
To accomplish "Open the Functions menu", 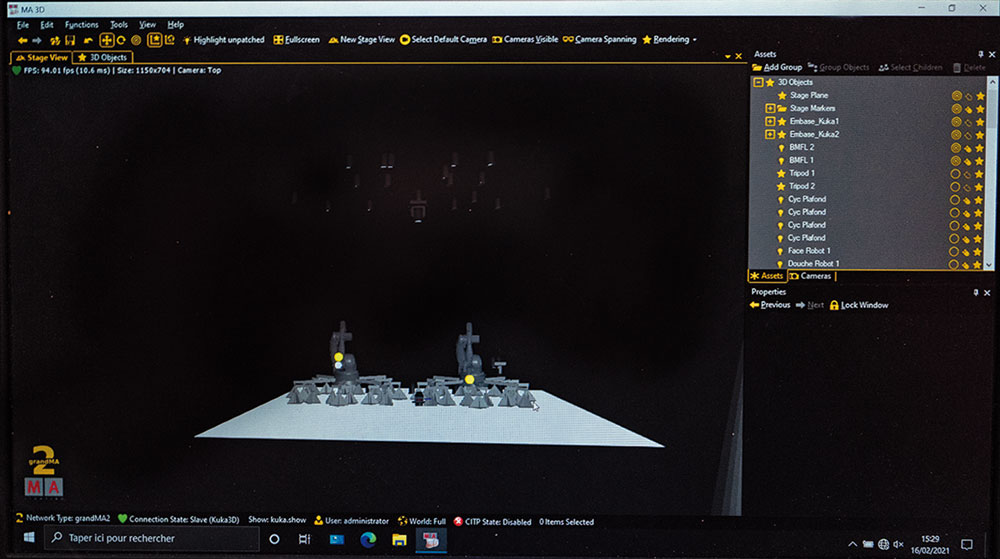I will coord(82,25).
